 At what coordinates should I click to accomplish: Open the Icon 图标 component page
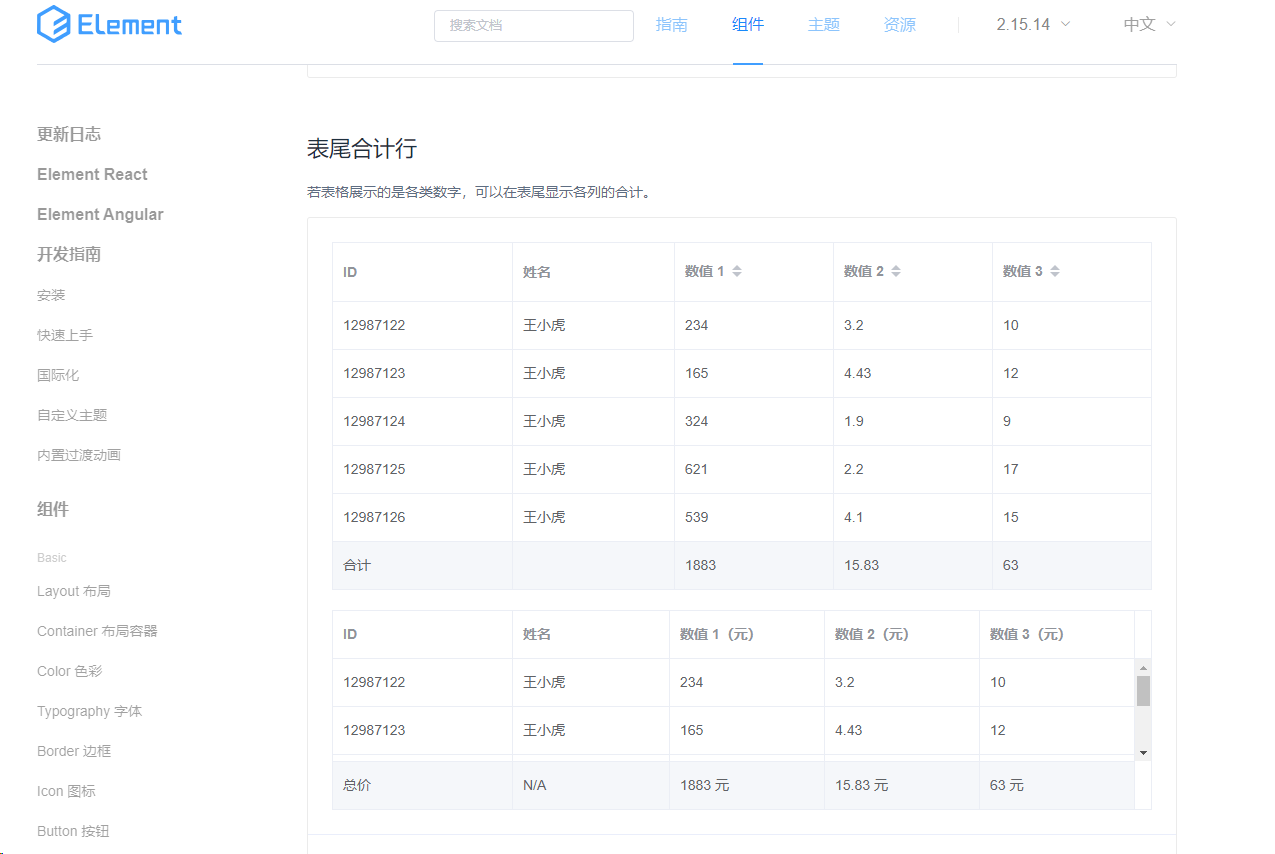point(66,791)
